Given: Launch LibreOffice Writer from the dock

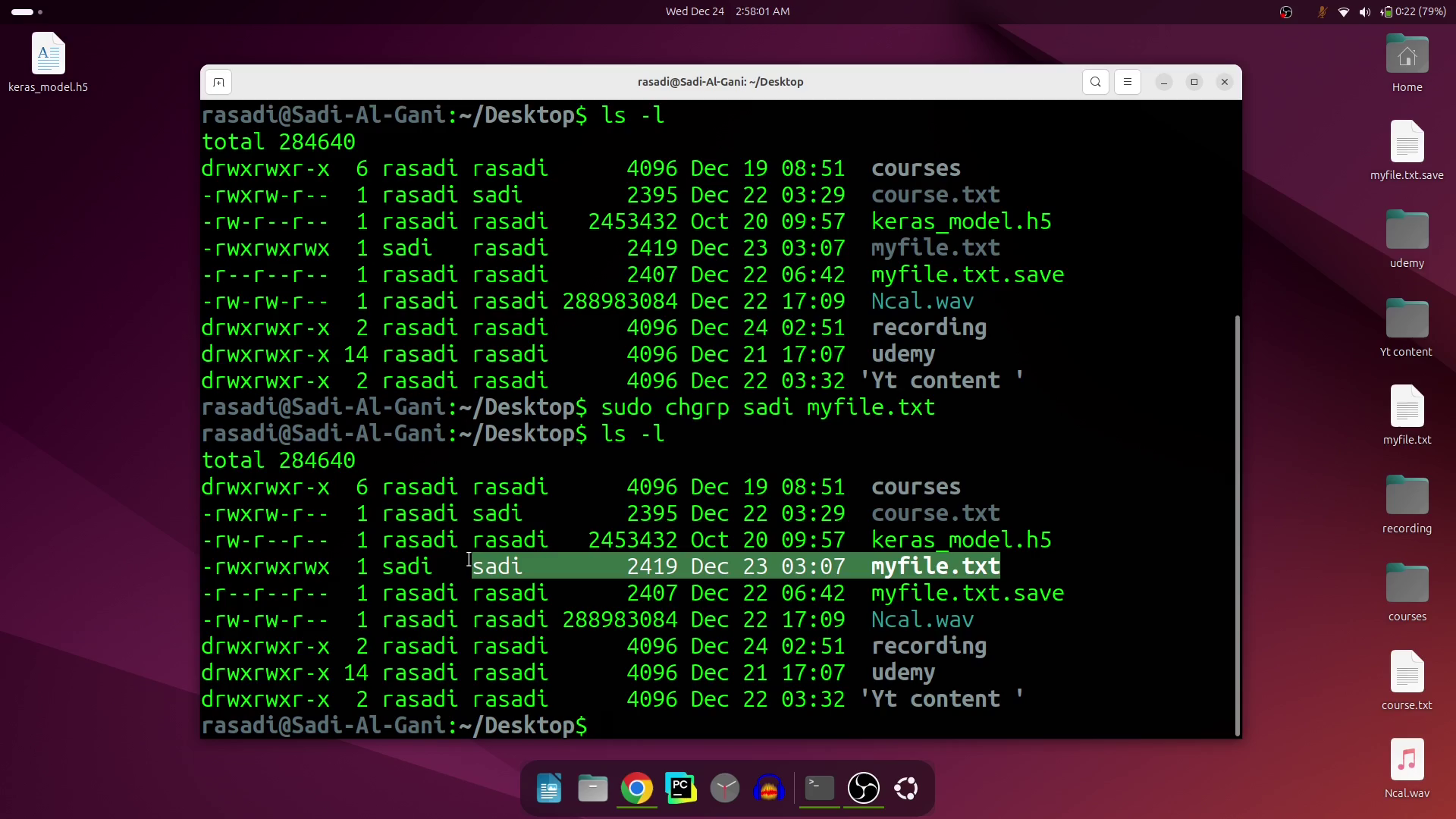Looking at the screenshot, I should tap(548, 789).
